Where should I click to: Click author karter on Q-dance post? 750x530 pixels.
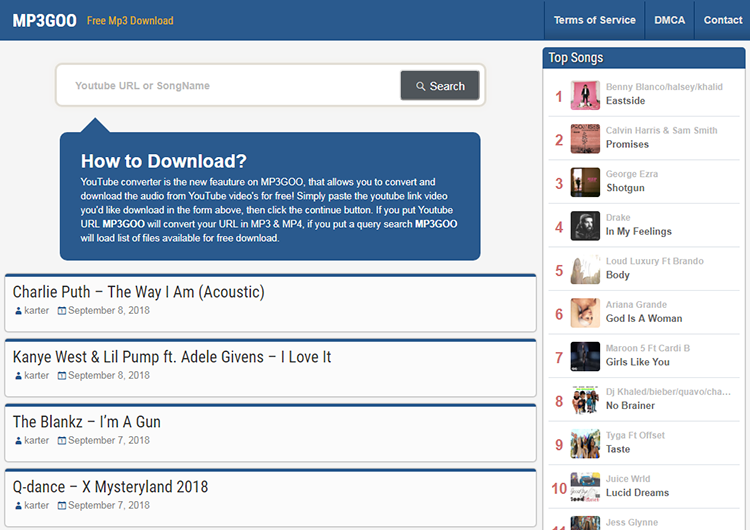tap(37, 506)
